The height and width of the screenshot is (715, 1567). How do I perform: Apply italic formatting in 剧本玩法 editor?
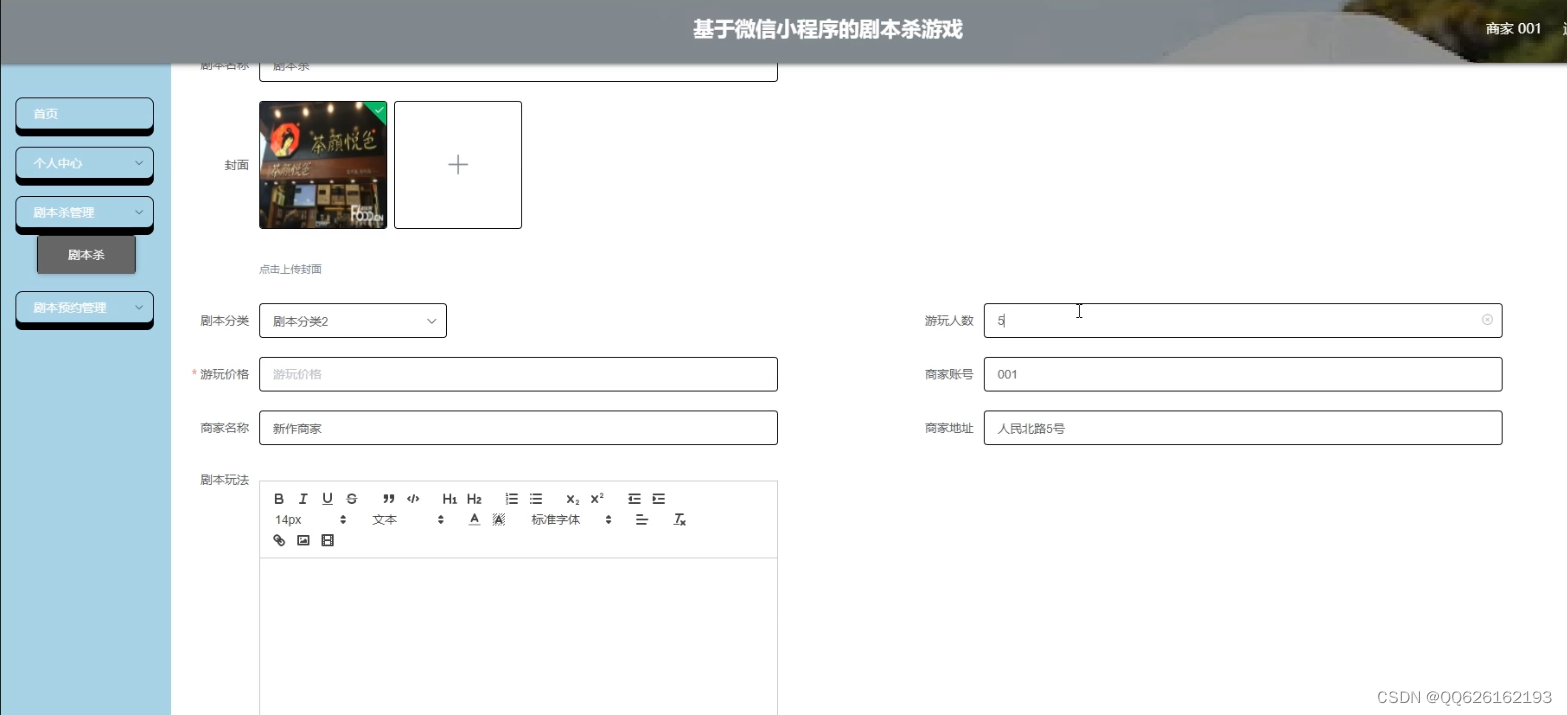pos(303,498)
